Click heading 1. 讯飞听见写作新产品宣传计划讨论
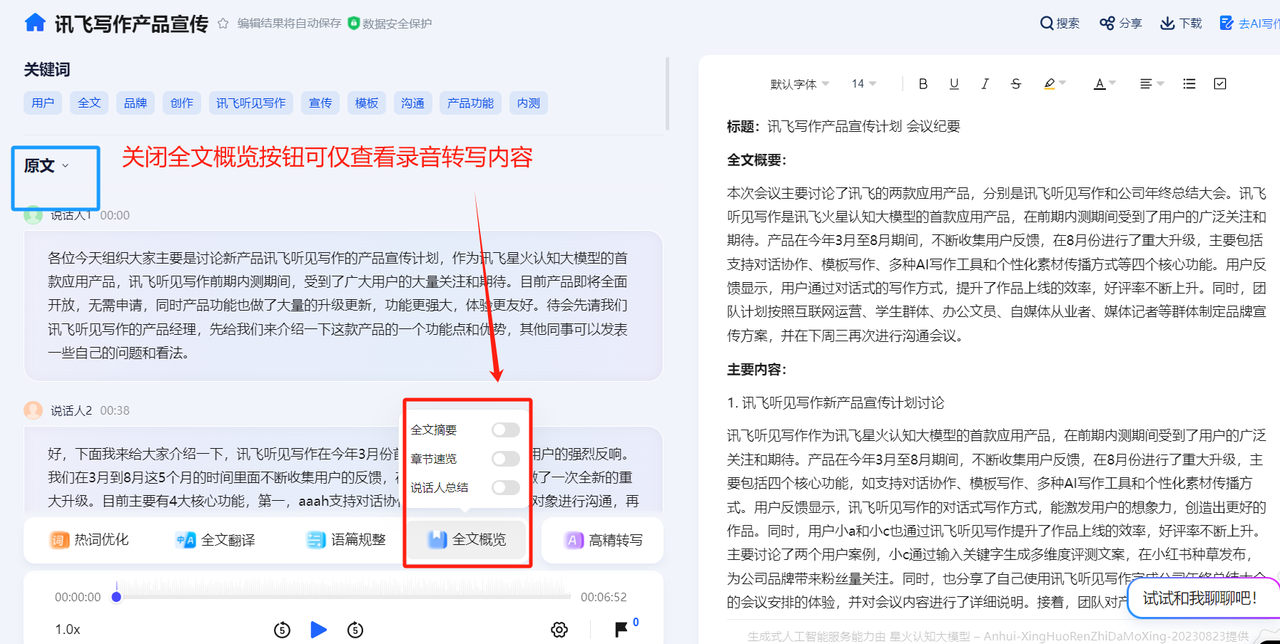 coord(835,402)
